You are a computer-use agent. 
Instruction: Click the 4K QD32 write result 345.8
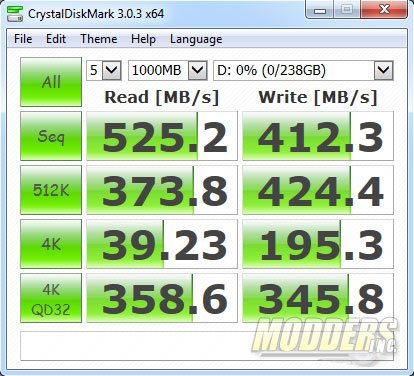click(x=318, y=298)
